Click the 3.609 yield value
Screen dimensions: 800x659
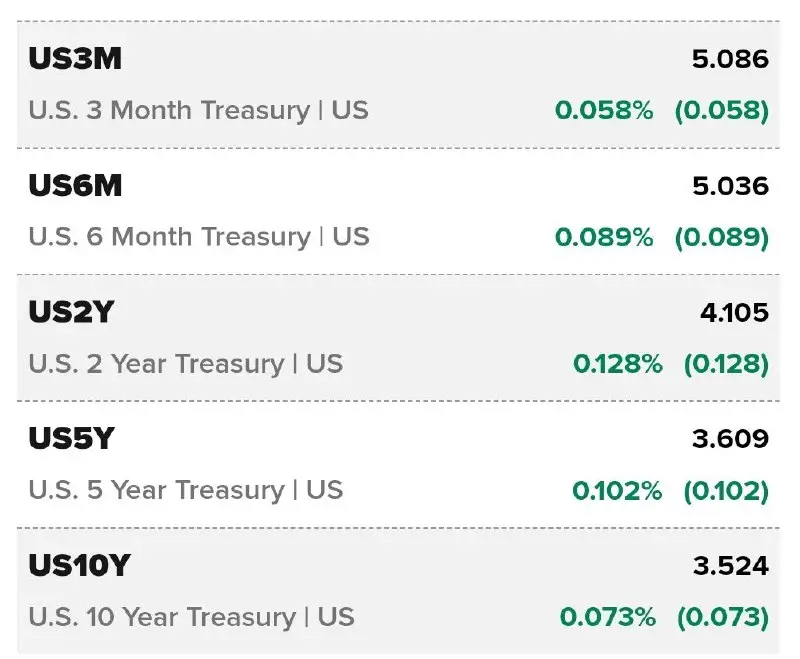(x=730, y=439)
